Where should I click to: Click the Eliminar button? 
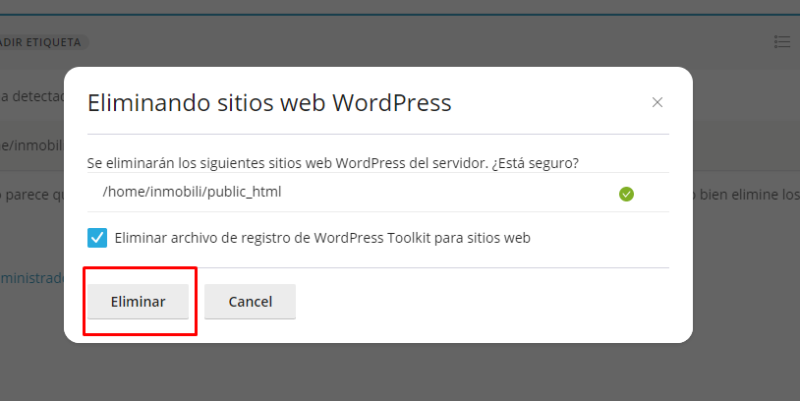[138, 302]
